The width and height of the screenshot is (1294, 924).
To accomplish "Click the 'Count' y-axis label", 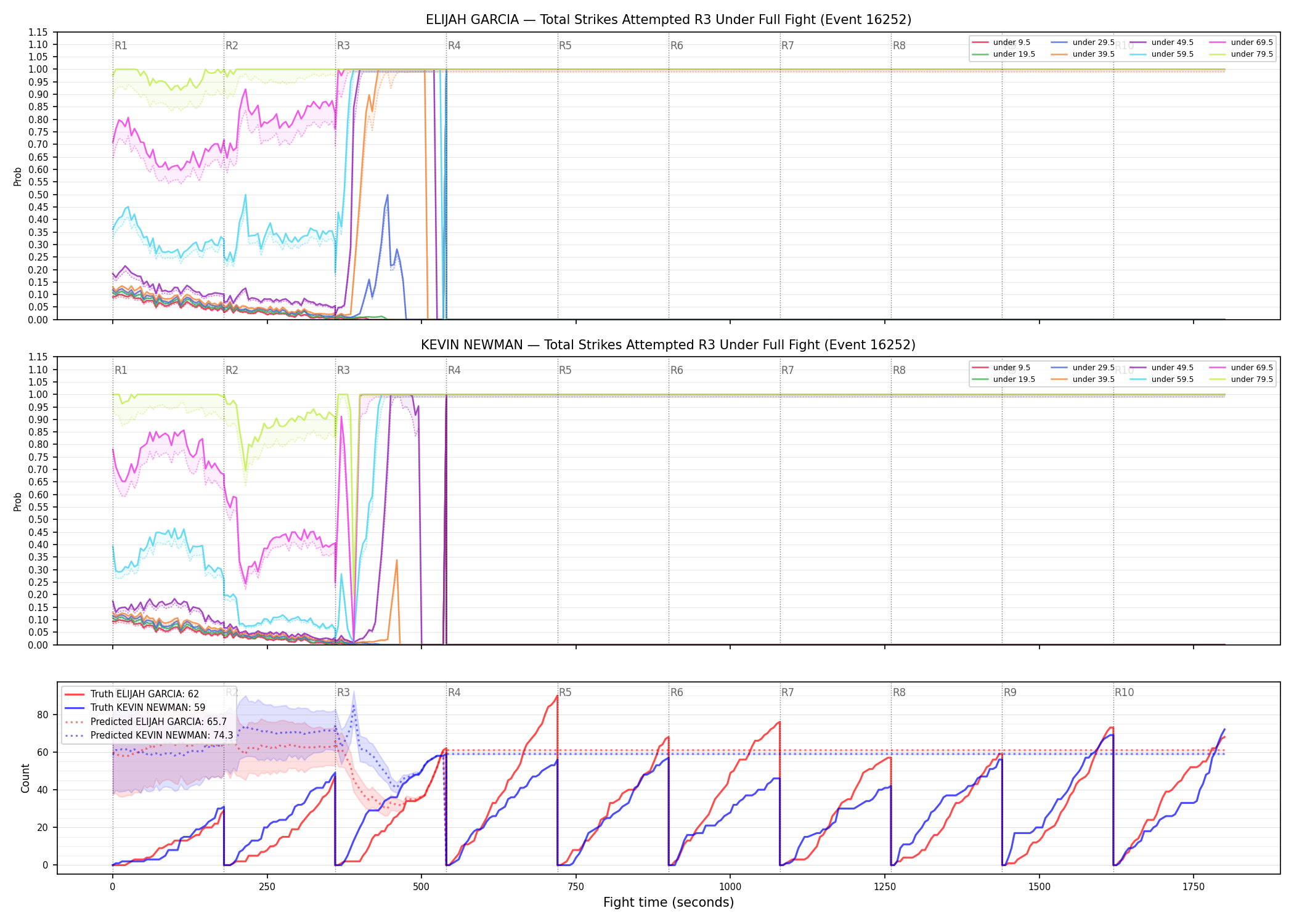I will pos(25,778).
